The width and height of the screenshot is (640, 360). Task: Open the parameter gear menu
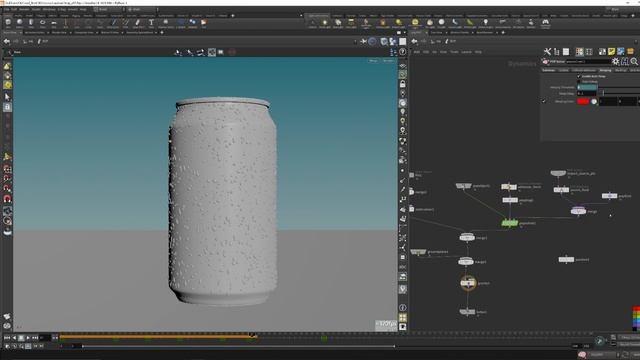(x=615, y=62)
